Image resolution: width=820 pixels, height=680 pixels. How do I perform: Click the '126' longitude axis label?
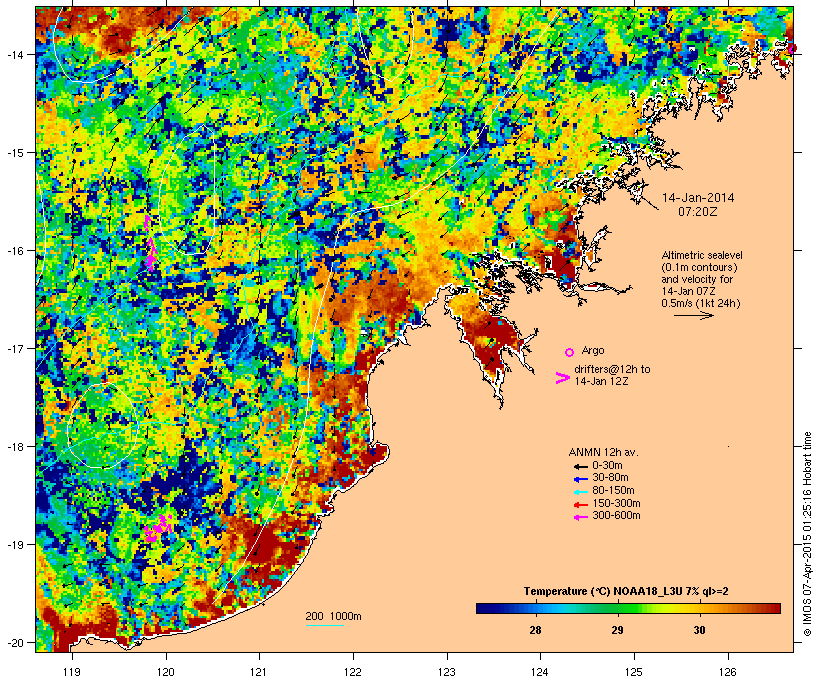point(728,672)
